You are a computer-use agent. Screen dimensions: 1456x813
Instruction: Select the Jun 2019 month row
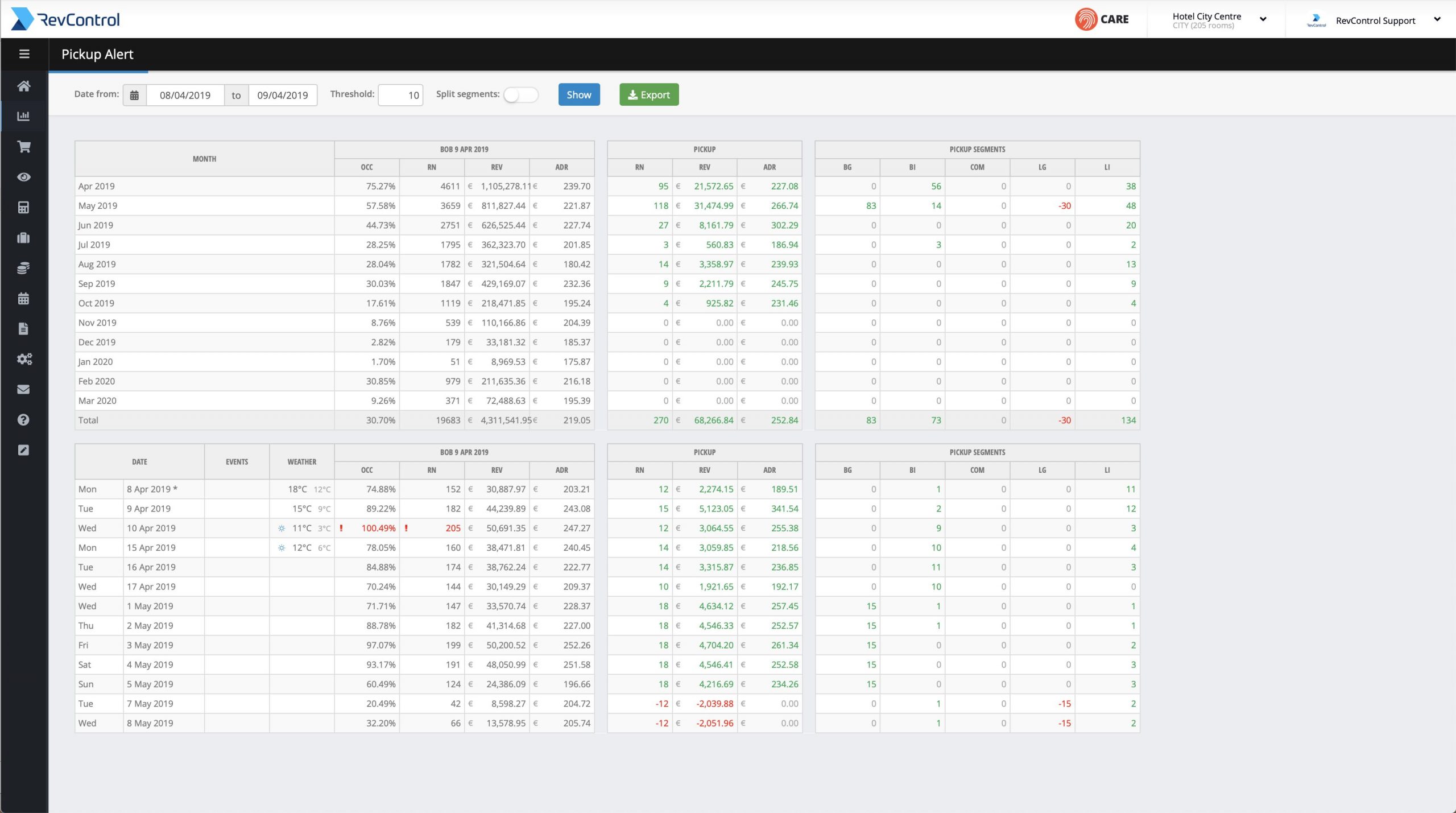[204, 225]
